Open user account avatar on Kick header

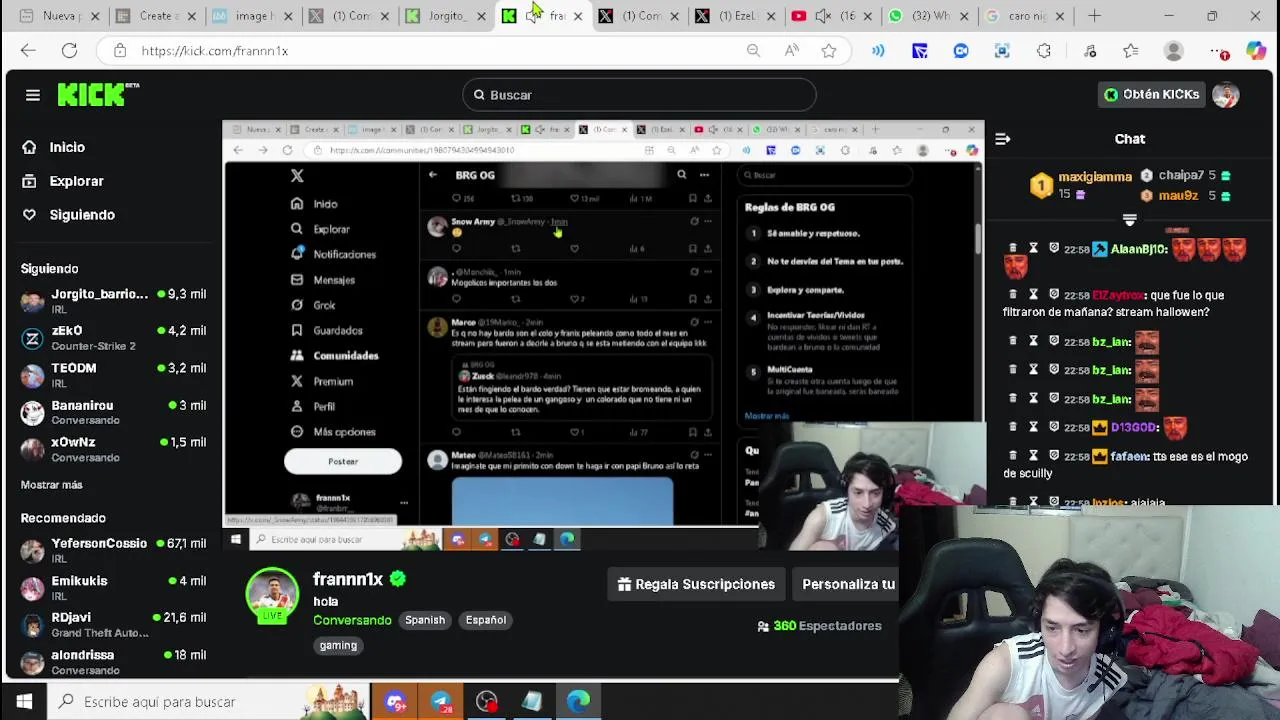click(1226, 95)
